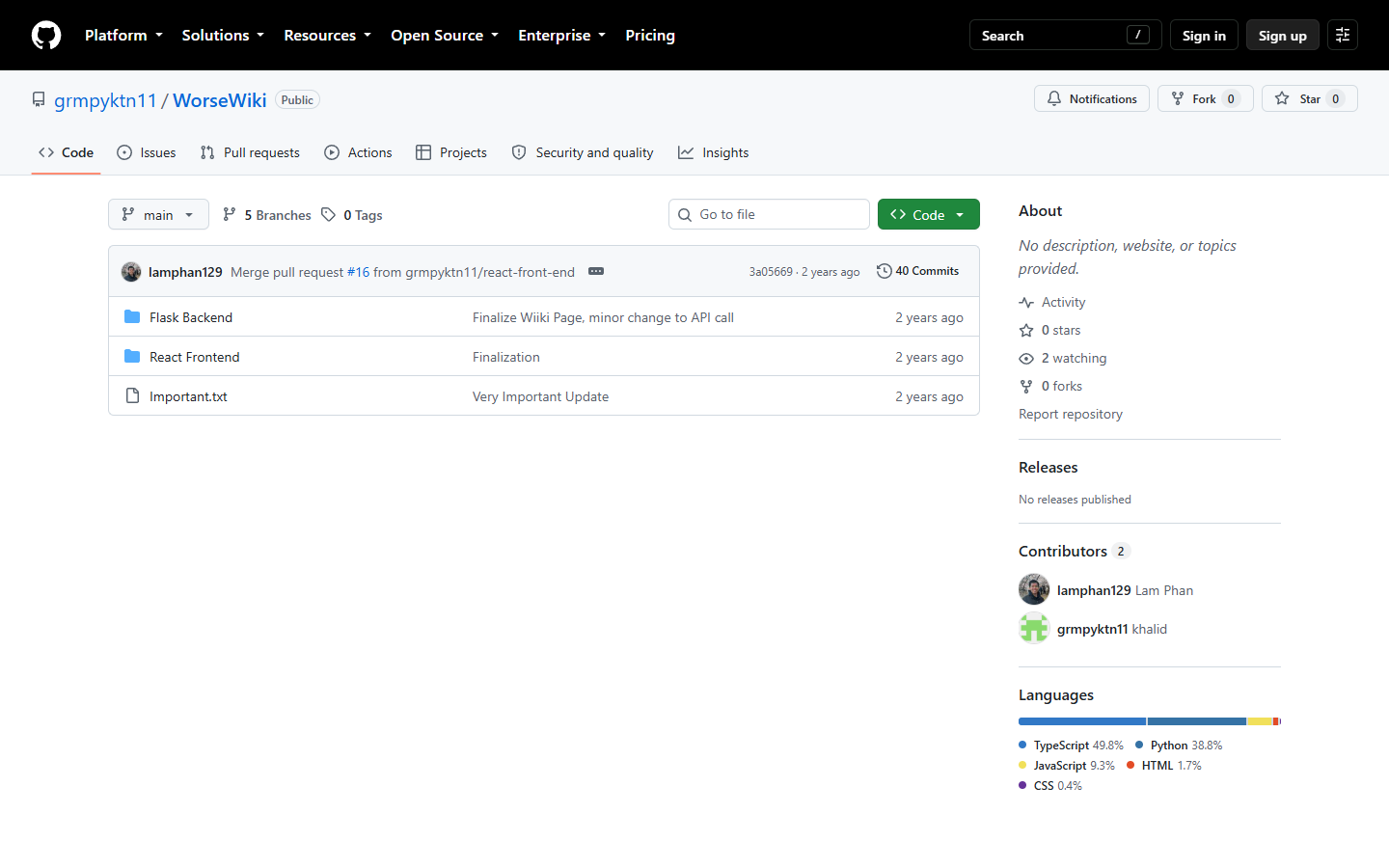Click the Important.txt file icon
Image resolution: width=1389 pixels, height=868 pixels.
[132, 396]
